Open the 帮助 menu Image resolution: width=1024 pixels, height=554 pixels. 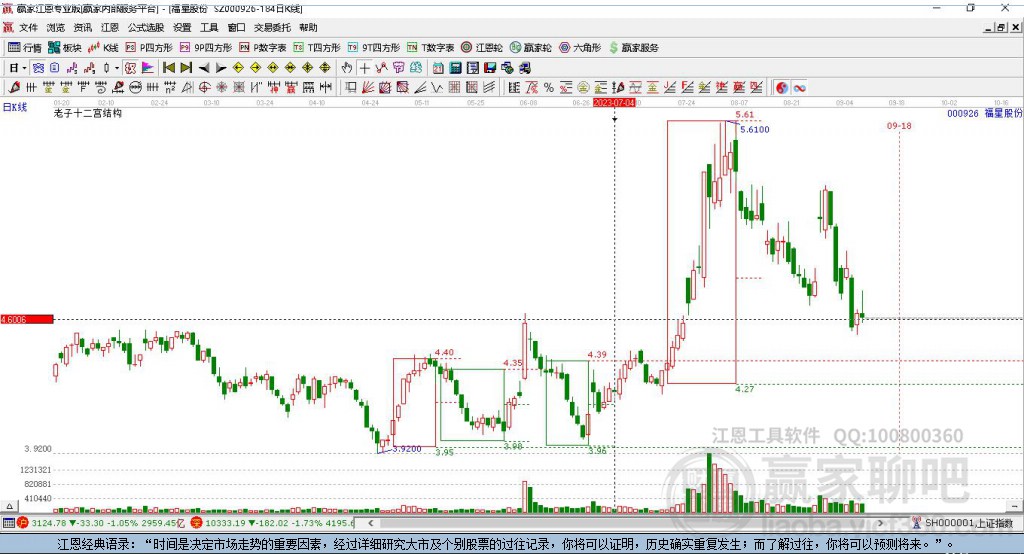click(308, 27)
